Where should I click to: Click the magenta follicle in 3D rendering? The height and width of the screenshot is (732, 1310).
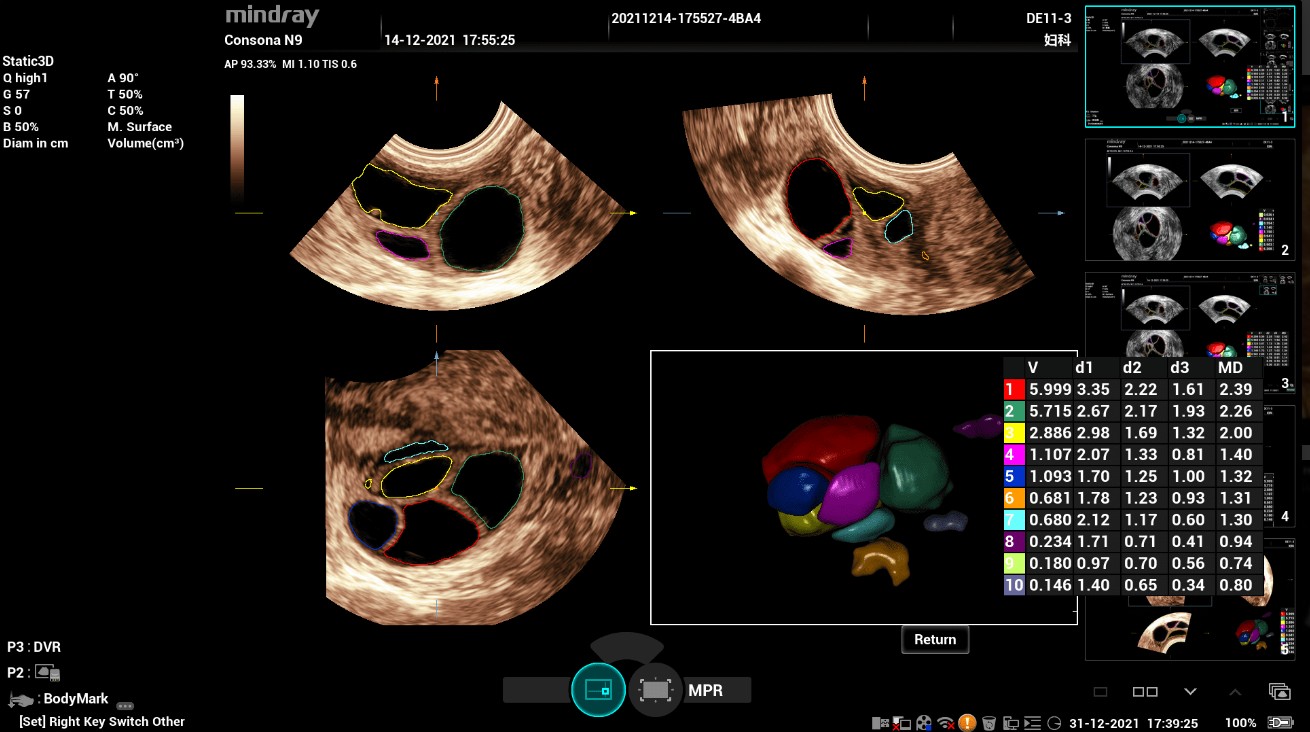(x=852, y=492)
